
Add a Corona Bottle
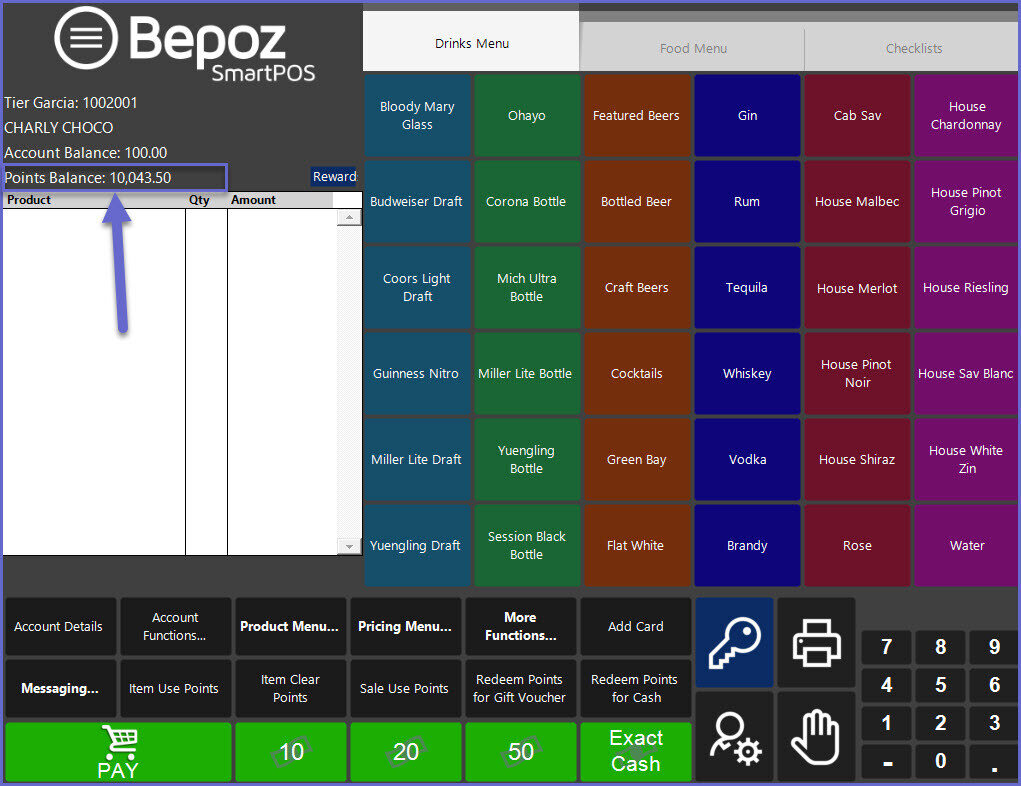point(527,201)
